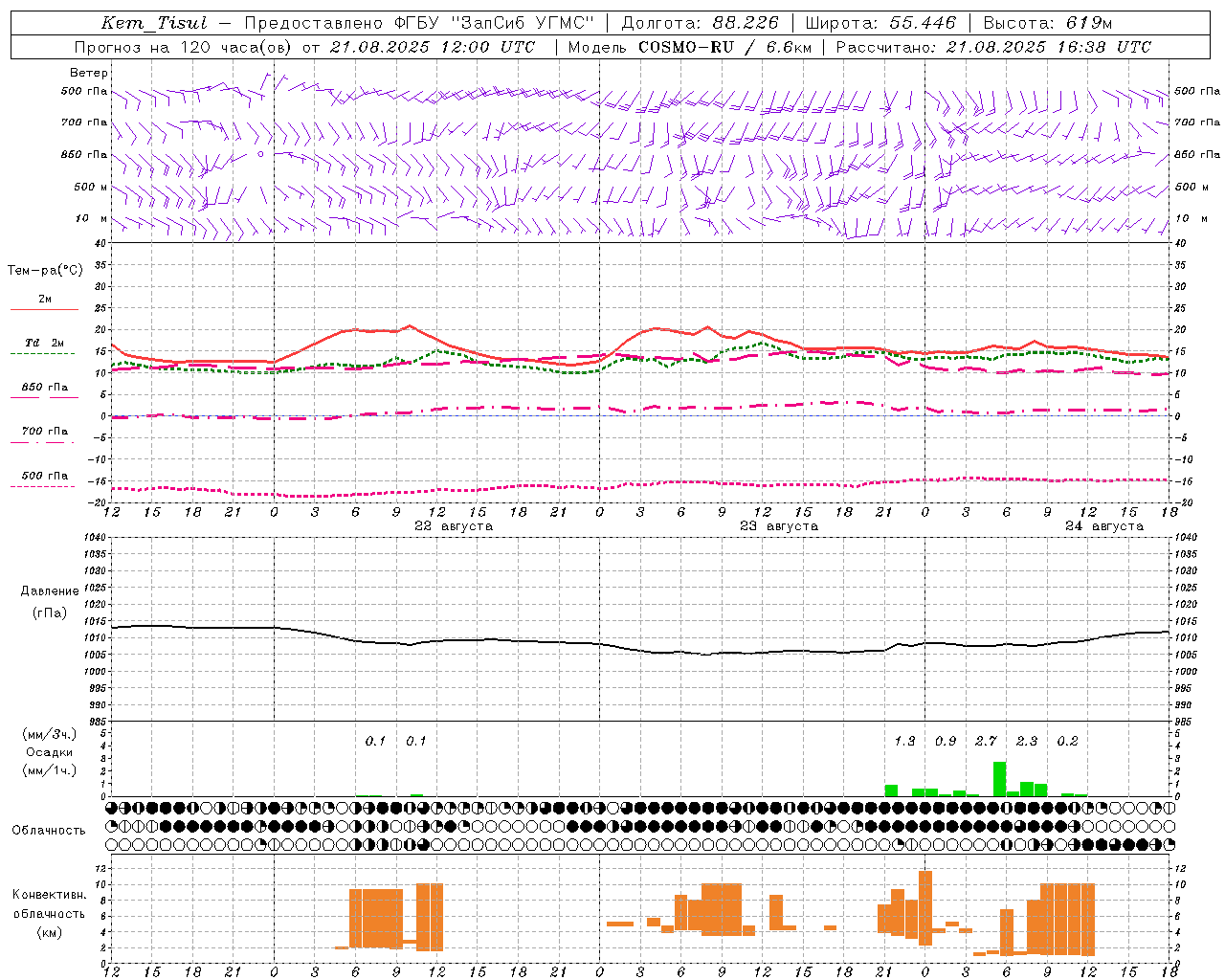Select the 'Модель COSMO-RU / 6.6км' label
The image size is (1225, 980).
pyautogui.click(x=690, y=47)
